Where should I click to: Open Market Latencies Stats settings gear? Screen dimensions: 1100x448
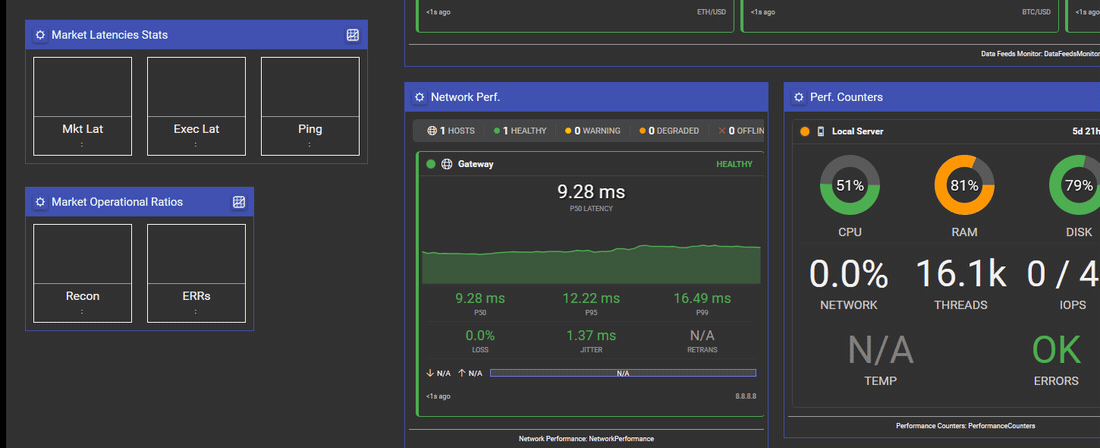tap(40, 35)
